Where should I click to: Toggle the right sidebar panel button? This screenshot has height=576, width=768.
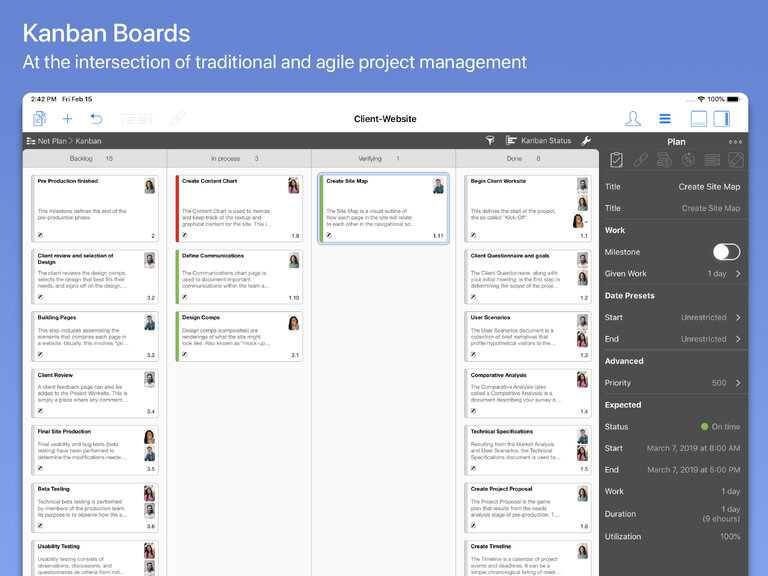point(721,119)
